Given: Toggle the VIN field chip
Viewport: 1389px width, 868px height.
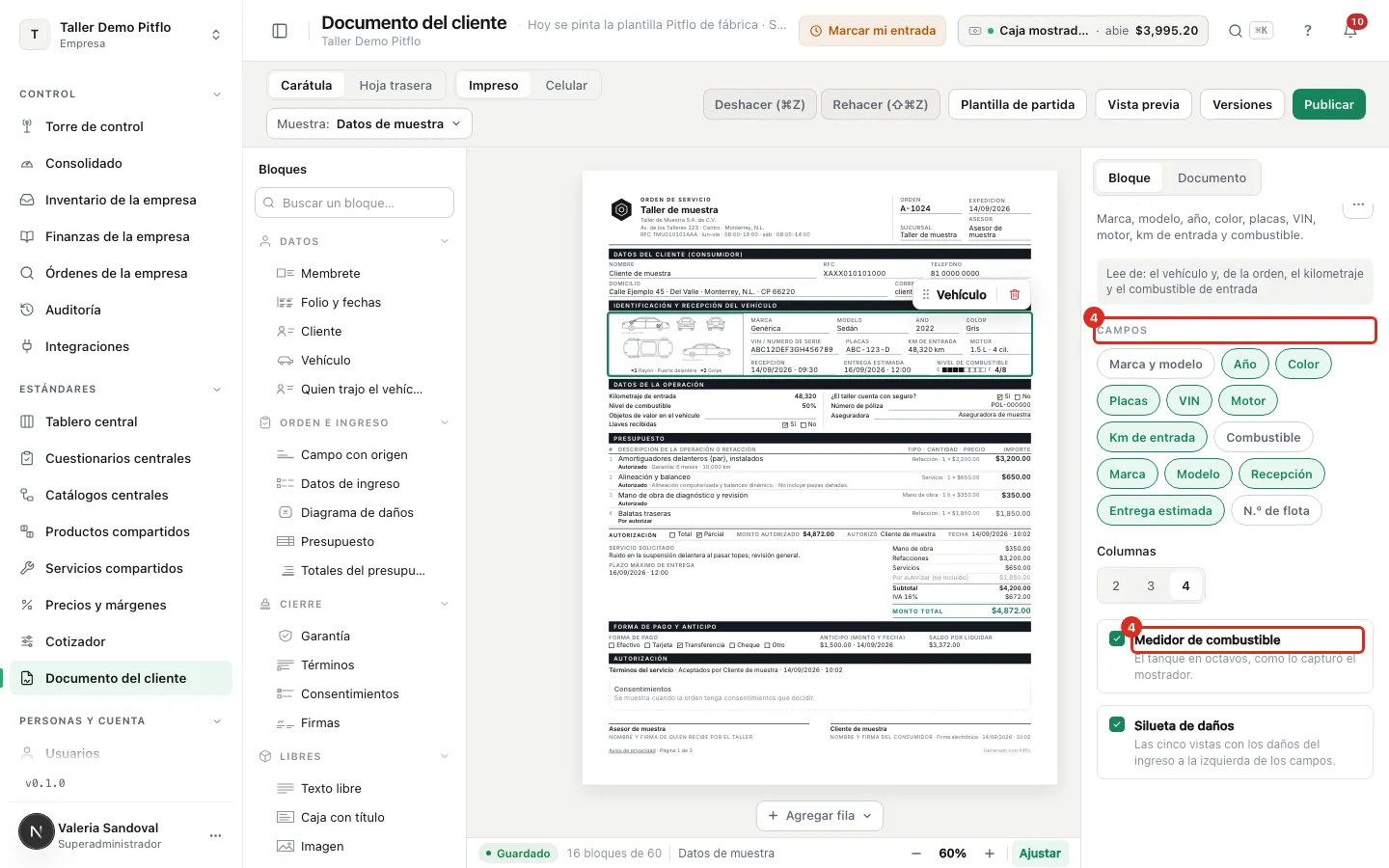Looking at the screenshot, I should [x=1189, y=400].
